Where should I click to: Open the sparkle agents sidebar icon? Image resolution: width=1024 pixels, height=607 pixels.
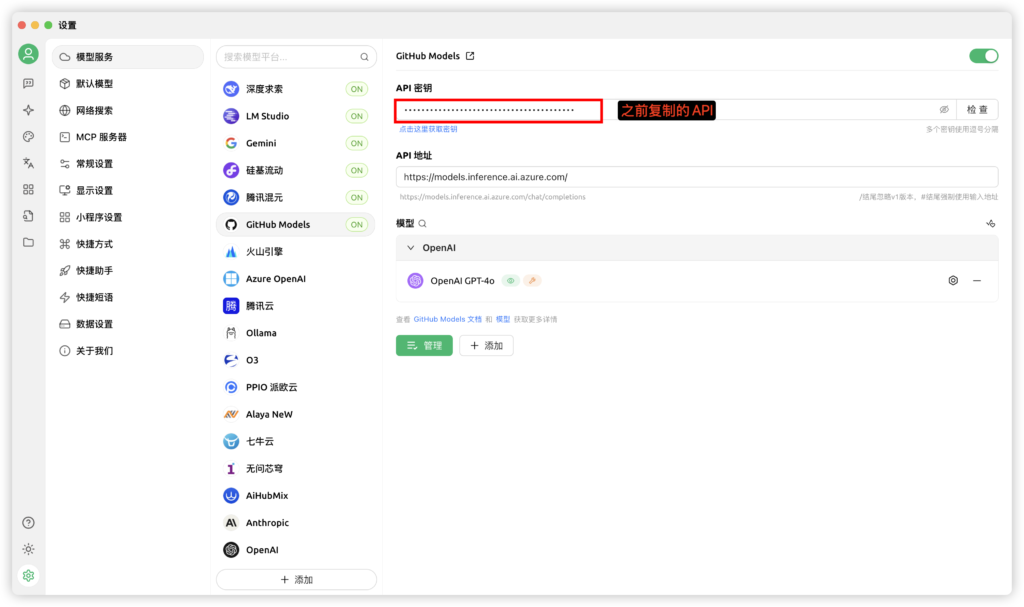(x=28, y=110)
